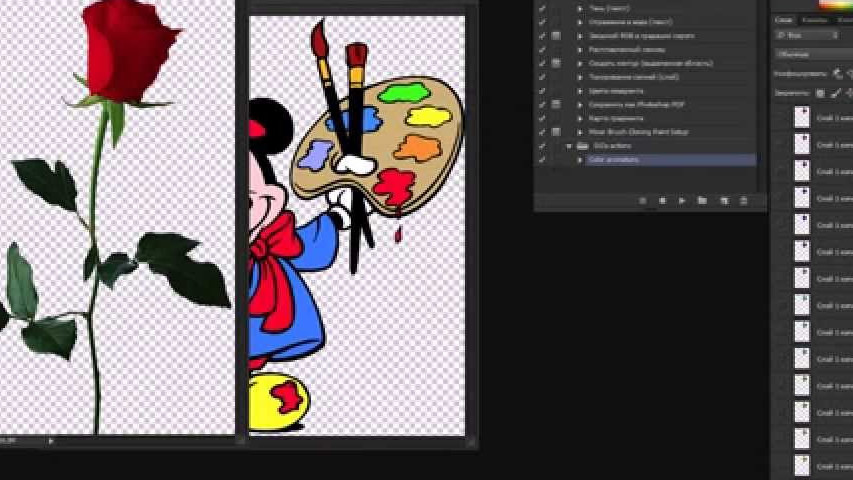The image size is (853, 480).
Task: Select the Карта градиента action name
Action: (x=616, y=118)
